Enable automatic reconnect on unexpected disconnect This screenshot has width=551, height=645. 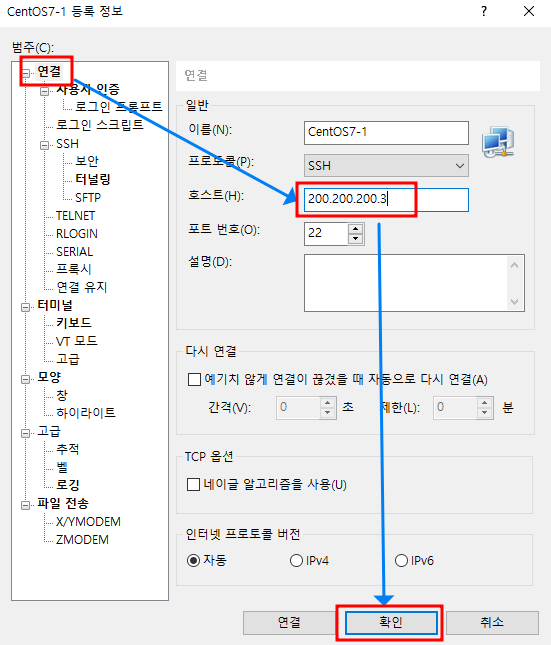pyautogui.click(x=194, y=379)
